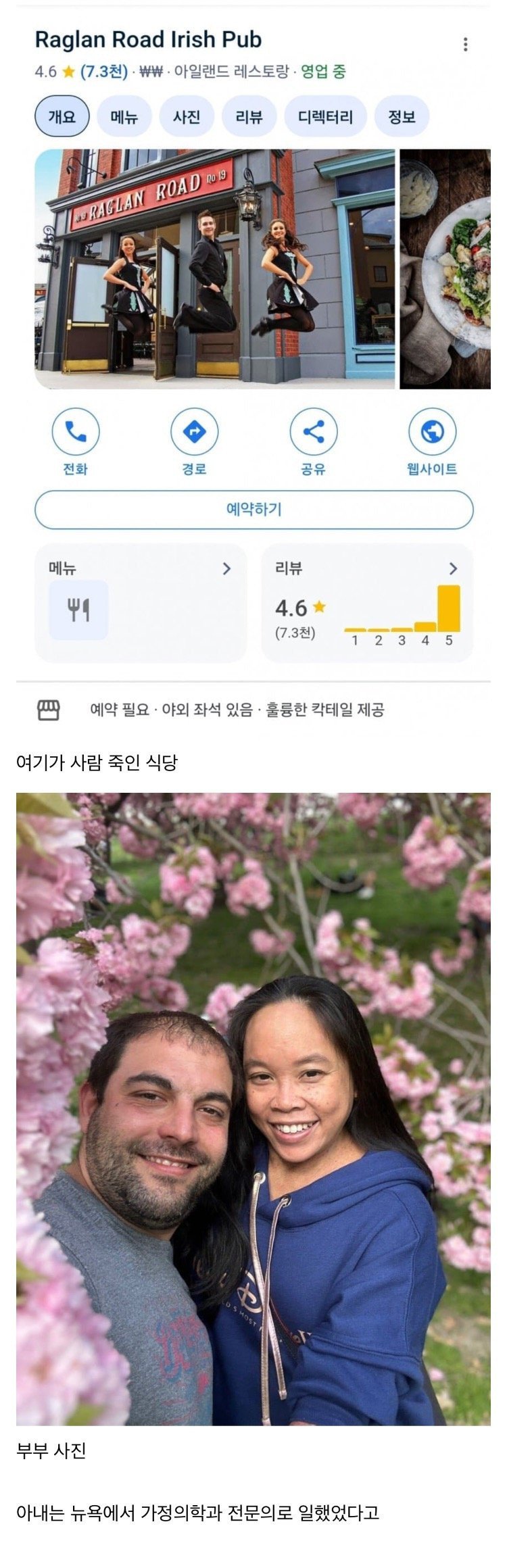
Task: Tap the 5-star bar in rating histogram
Action: pyautogui.click(x=449, y=608)
